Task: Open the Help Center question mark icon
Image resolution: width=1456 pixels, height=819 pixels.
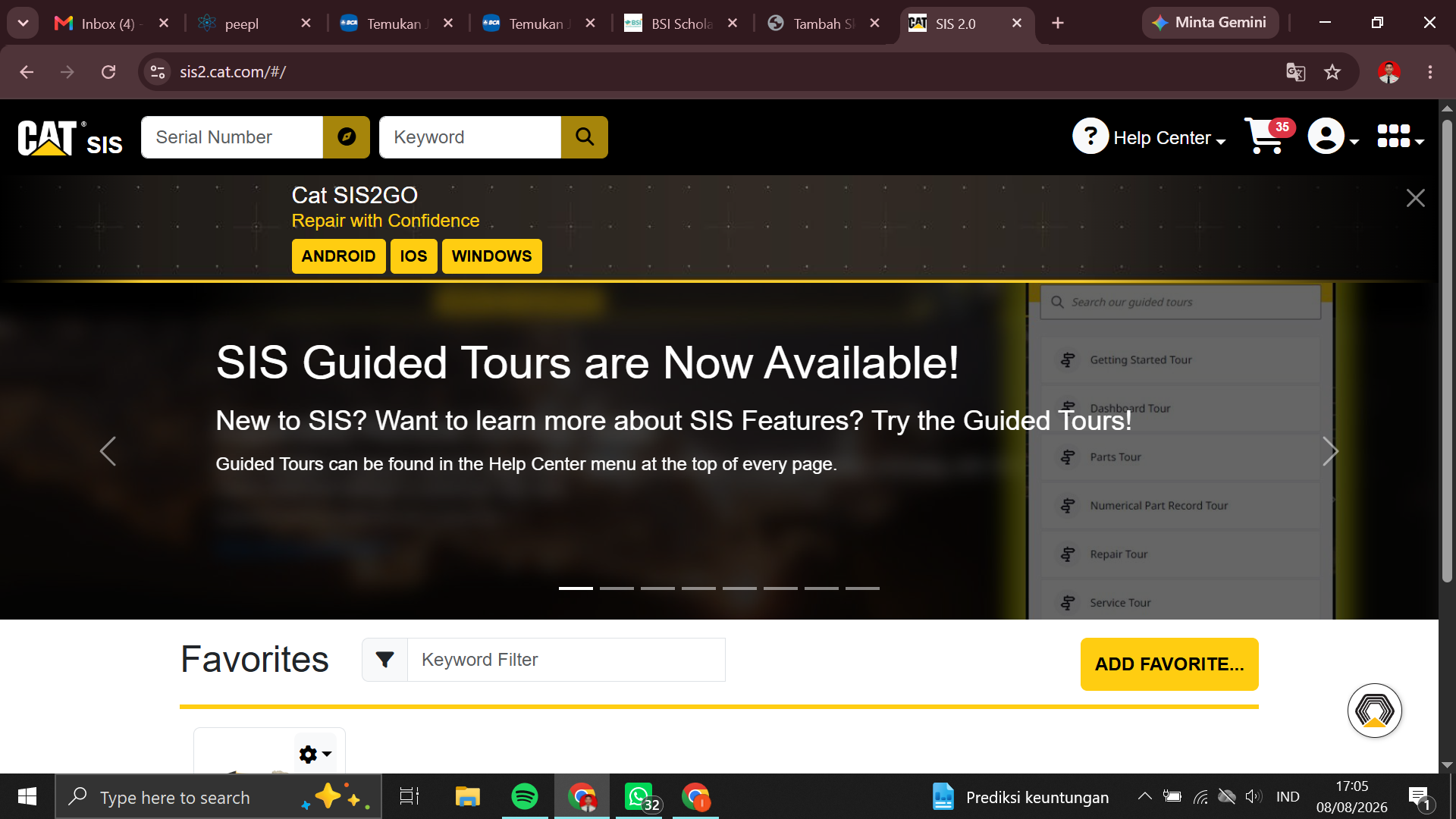Action: (x=1090, y=136)
